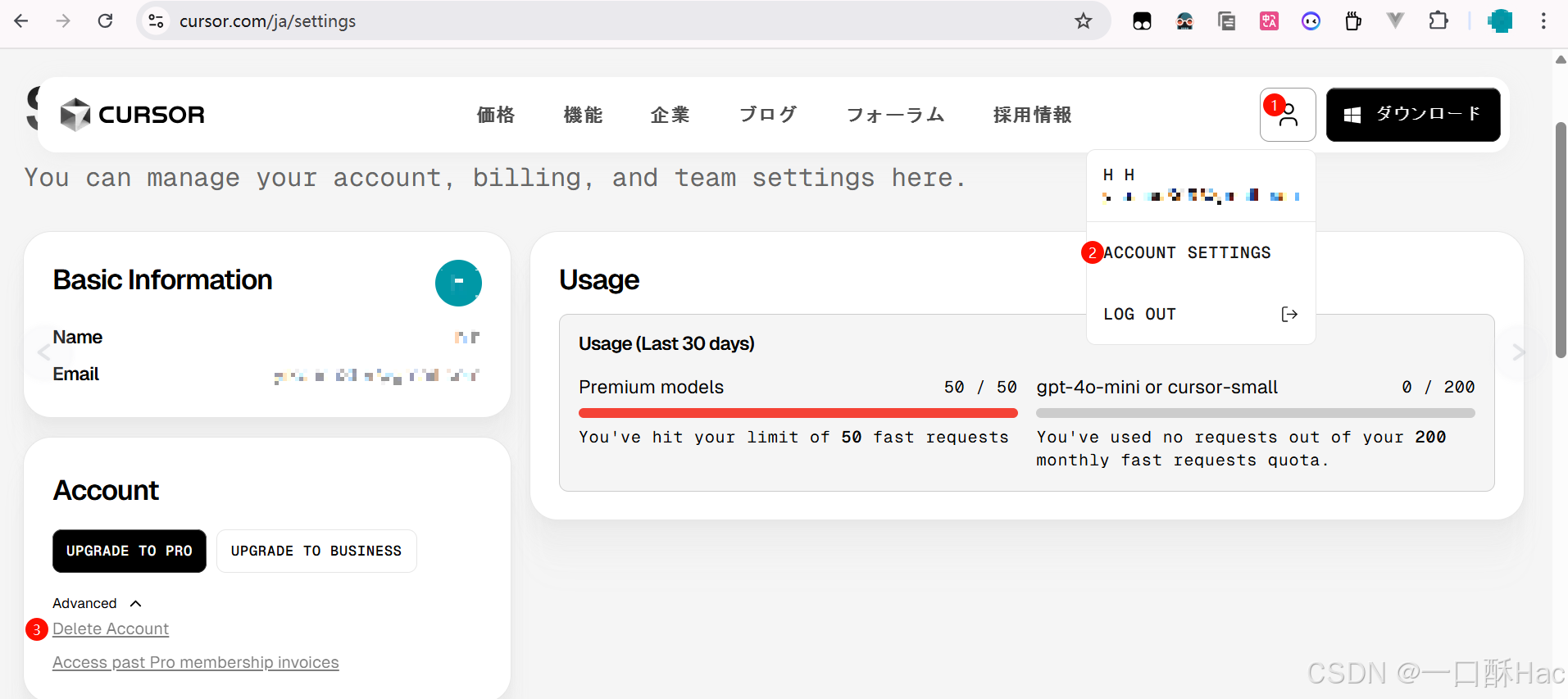Click UPGRADE TO PRO button
The height and width of the screenshot is (699, 1568).
pyautogui.click(x=130, y=551)
